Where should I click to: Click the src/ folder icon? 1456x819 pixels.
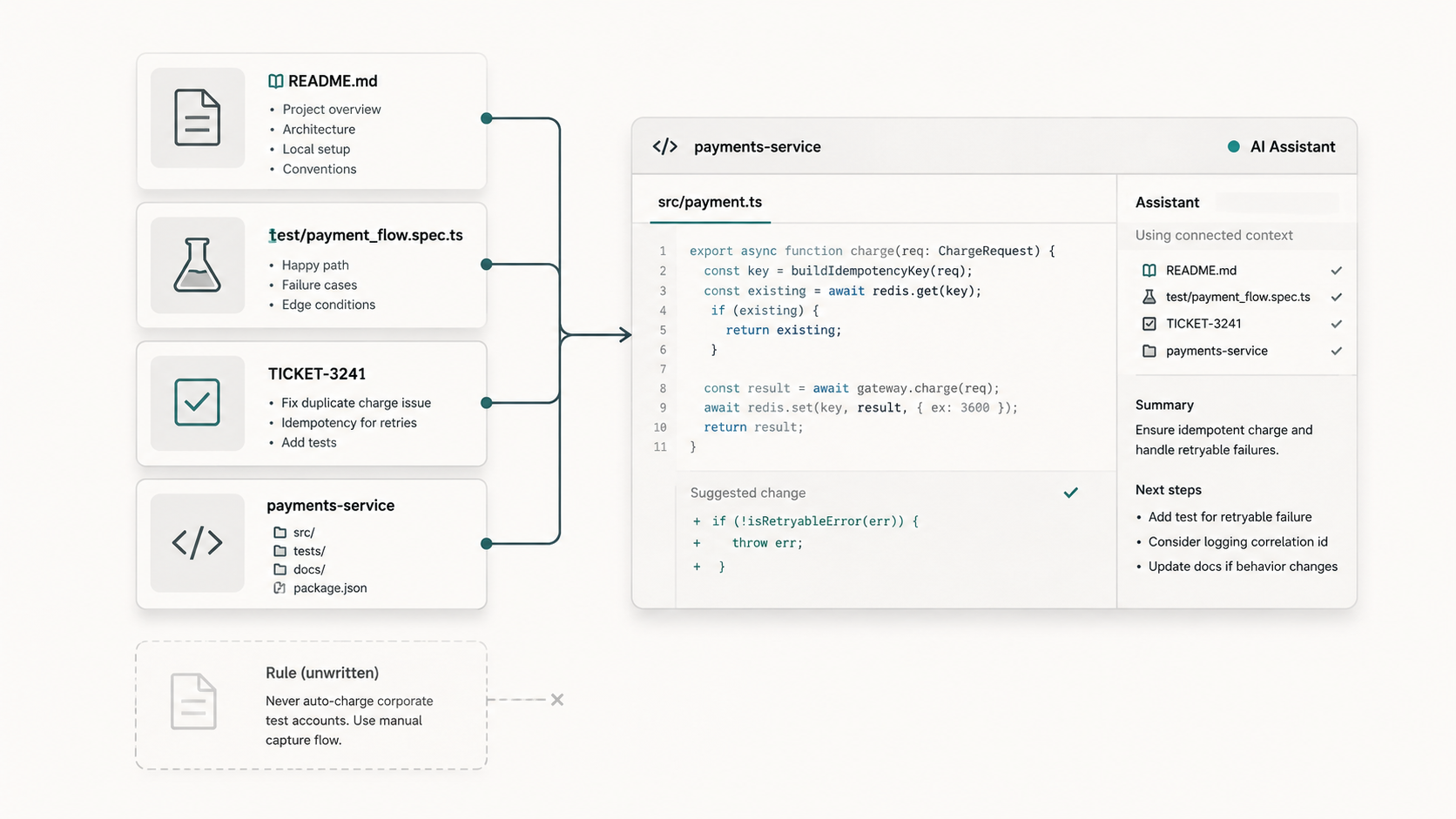coord(280,532)
